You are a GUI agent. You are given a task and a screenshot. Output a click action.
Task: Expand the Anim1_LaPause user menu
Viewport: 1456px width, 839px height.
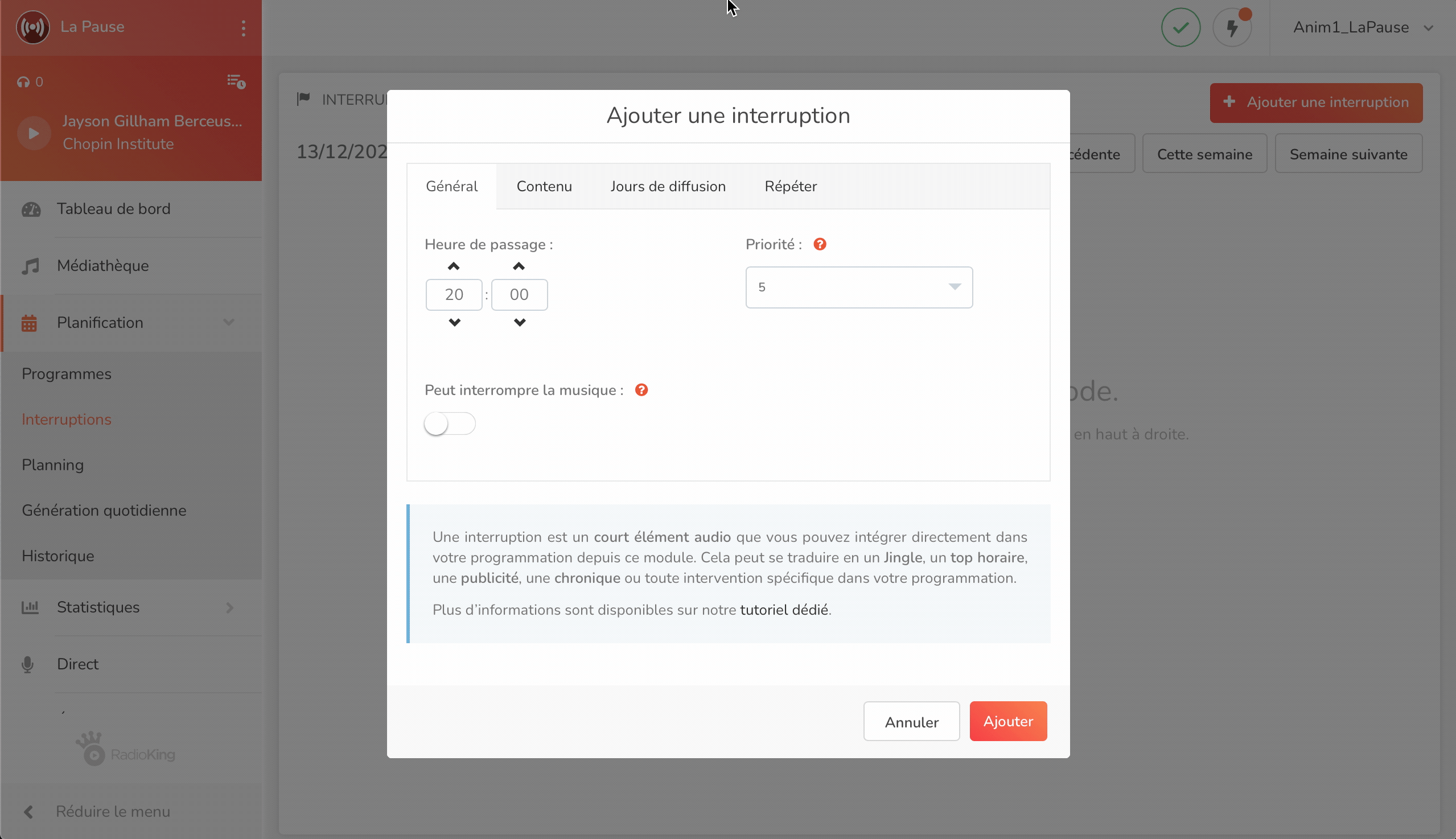pyautogui.click(x=1363, y=27)
